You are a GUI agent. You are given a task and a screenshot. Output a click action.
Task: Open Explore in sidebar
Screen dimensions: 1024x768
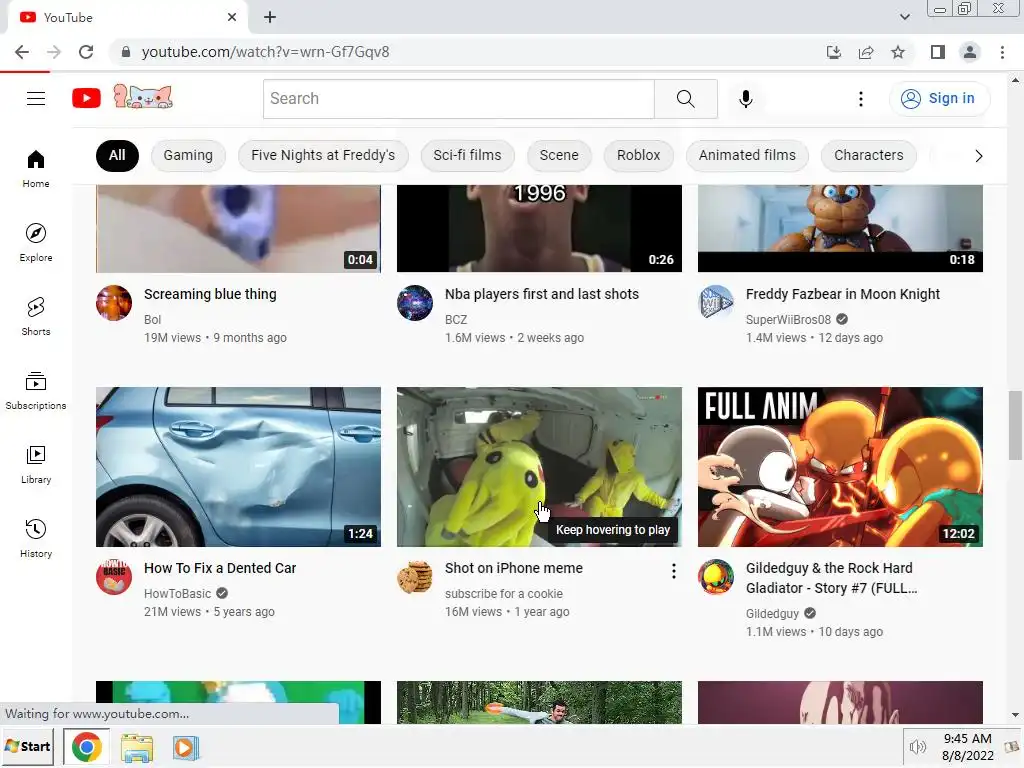pyautogui.click(x=36, y=242)
